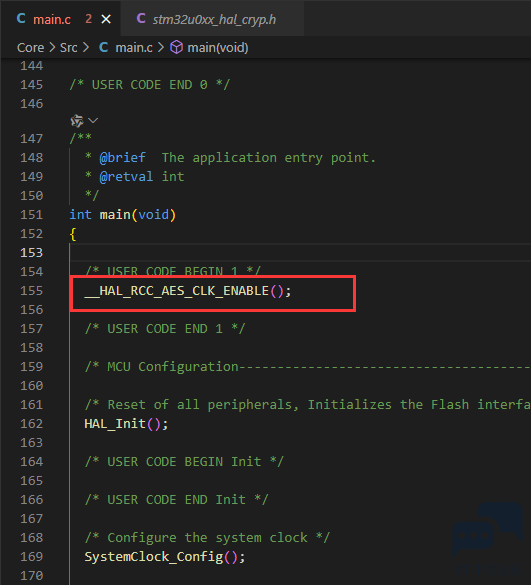Viewport: 531px width, 585px height.
Task: Close the main.c tab
Action: pyautogui.click(x=106, y=19)
